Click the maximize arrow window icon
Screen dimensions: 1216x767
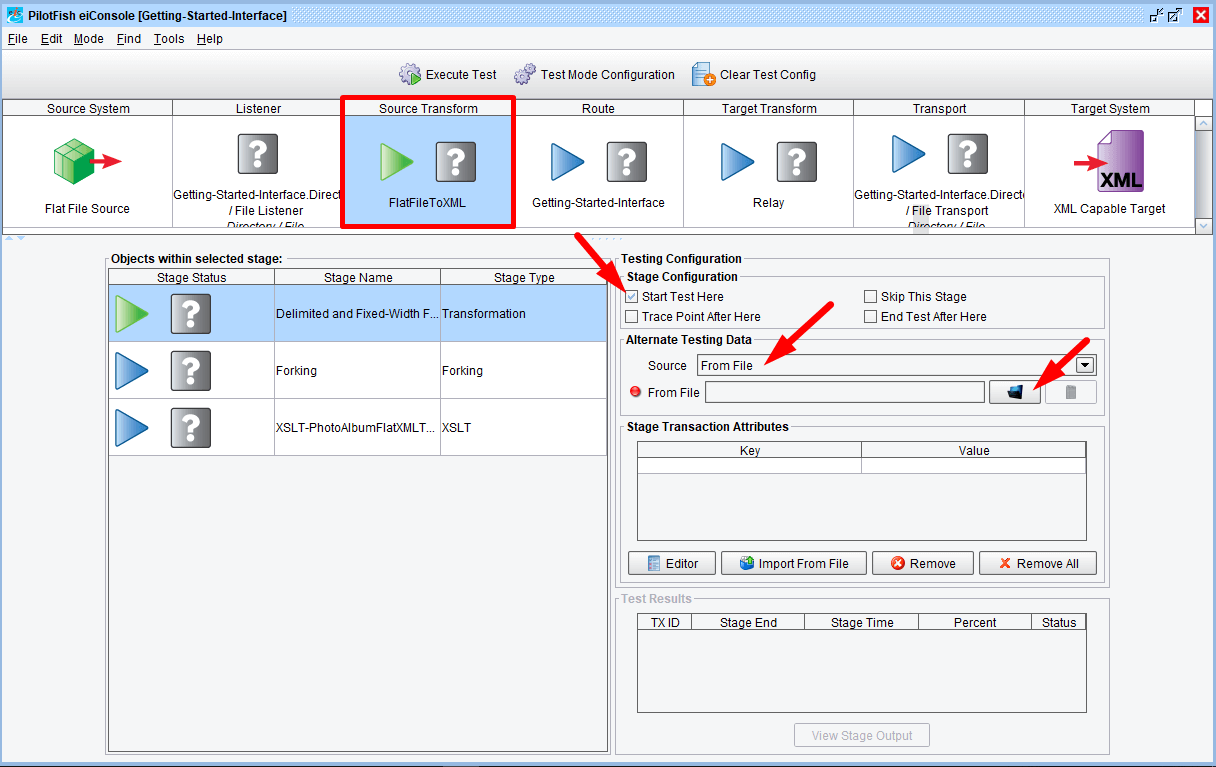[x=1176, y=15]
